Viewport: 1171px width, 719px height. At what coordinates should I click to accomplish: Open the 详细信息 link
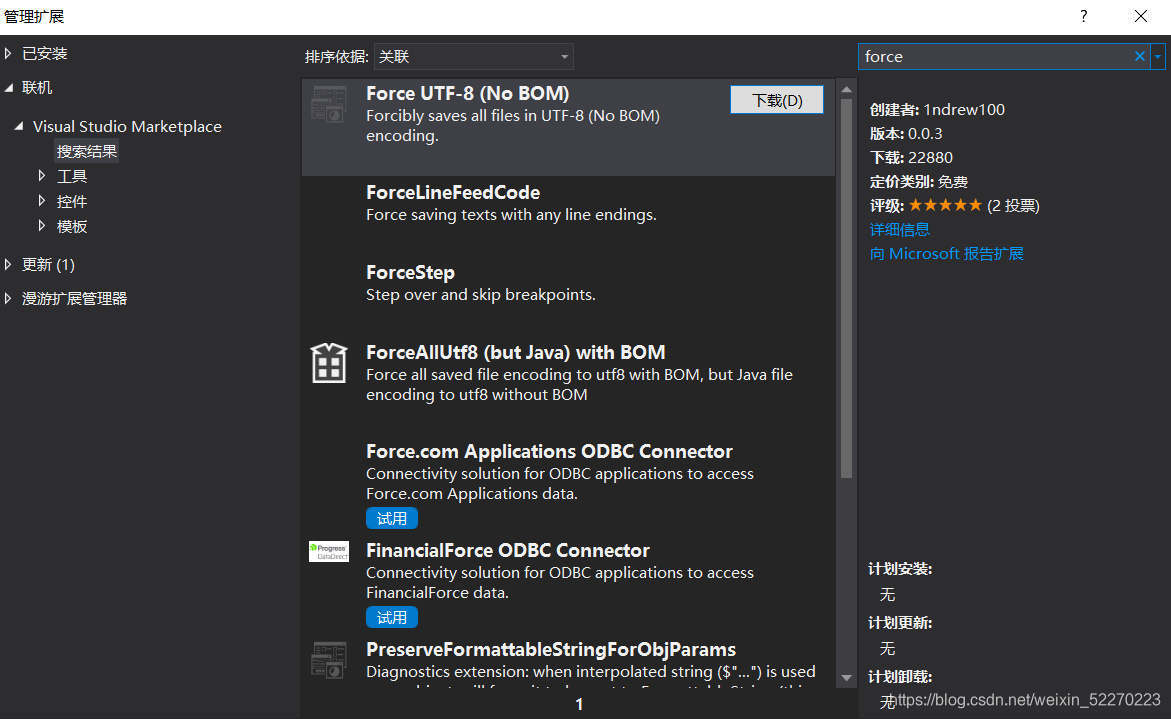899,229
